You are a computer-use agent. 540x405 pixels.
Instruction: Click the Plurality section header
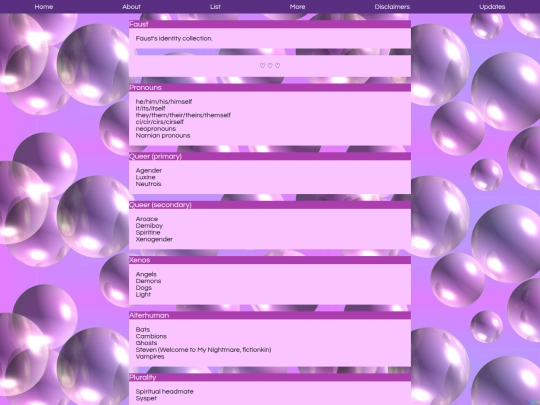point(270,377)
